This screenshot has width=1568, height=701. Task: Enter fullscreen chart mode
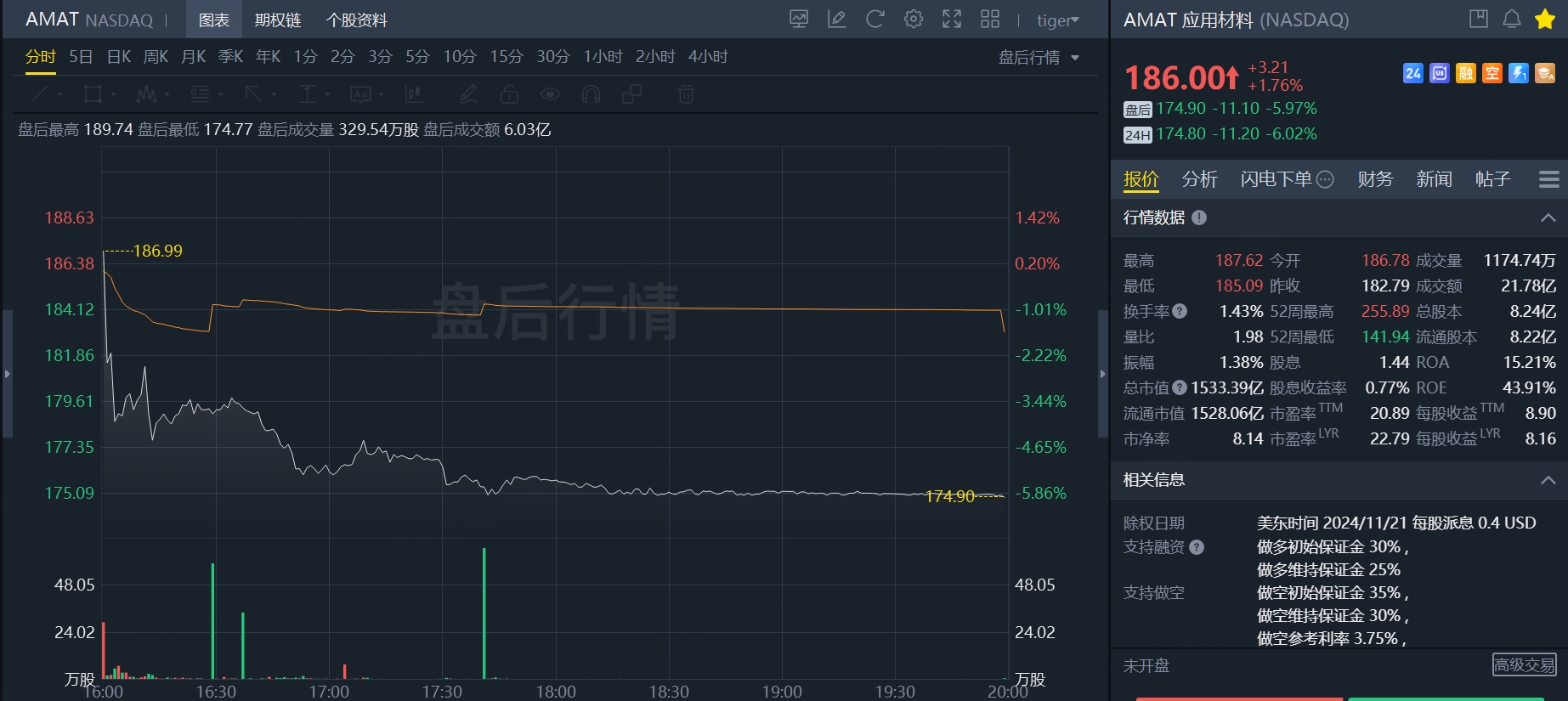952,20
